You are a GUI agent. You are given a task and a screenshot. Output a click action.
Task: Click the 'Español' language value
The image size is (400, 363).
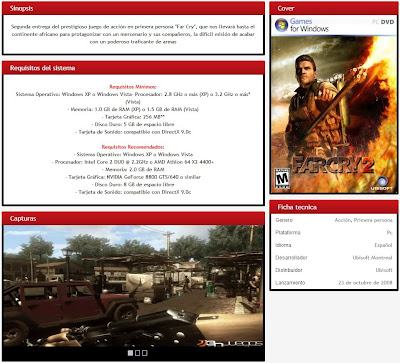click(x=383, y=245)
